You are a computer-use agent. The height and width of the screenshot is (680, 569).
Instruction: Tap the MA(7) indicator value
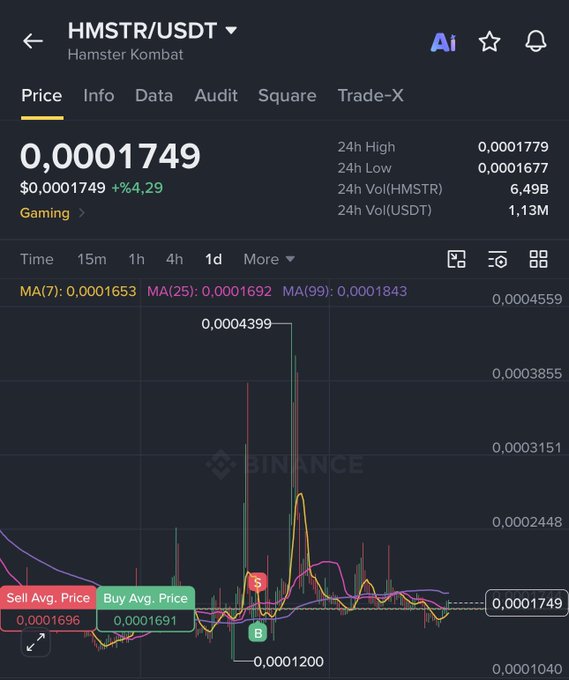pos(78,291)
